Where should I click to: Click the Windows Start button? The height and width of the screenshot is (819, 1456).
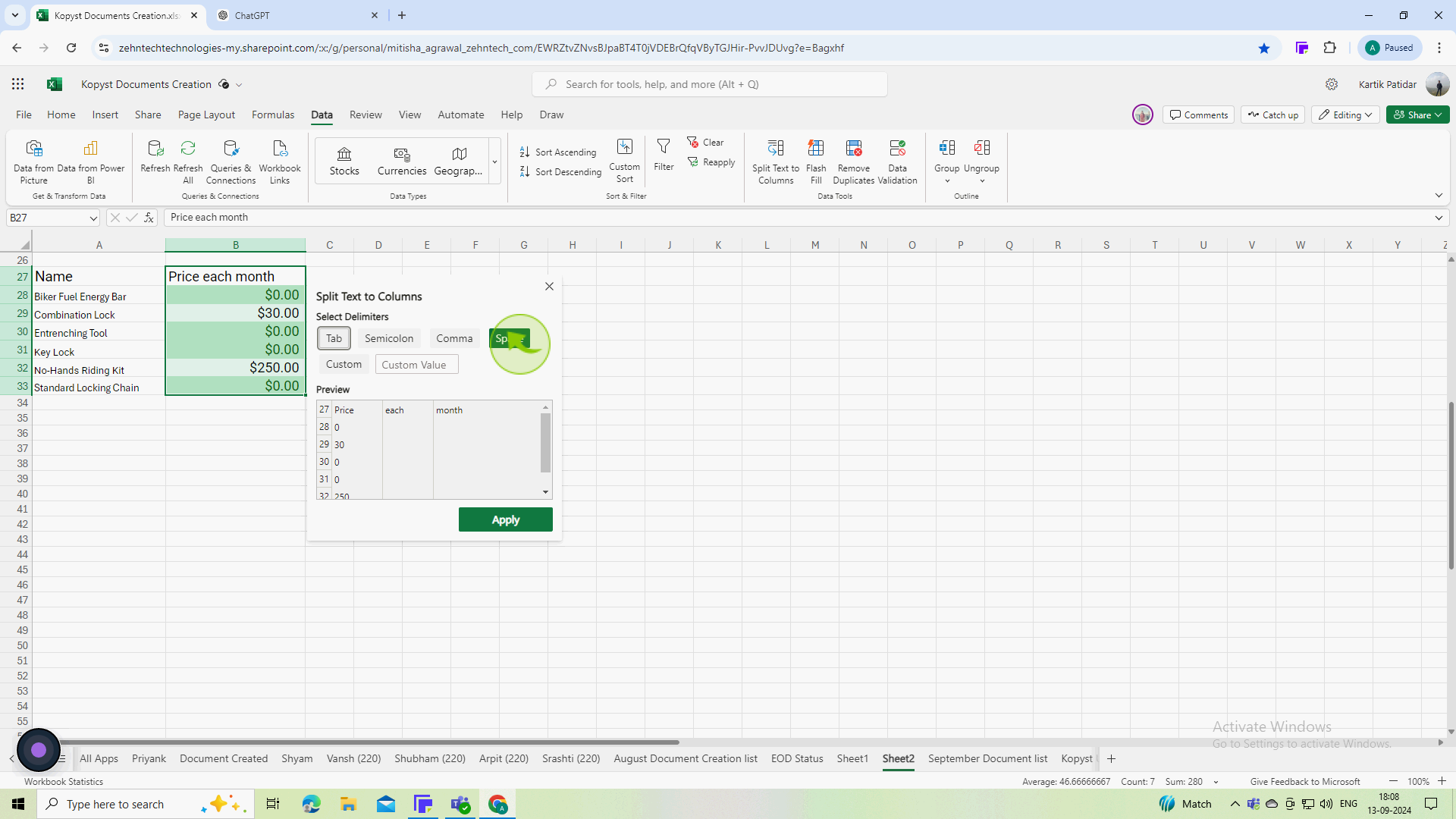click(18, 804)
